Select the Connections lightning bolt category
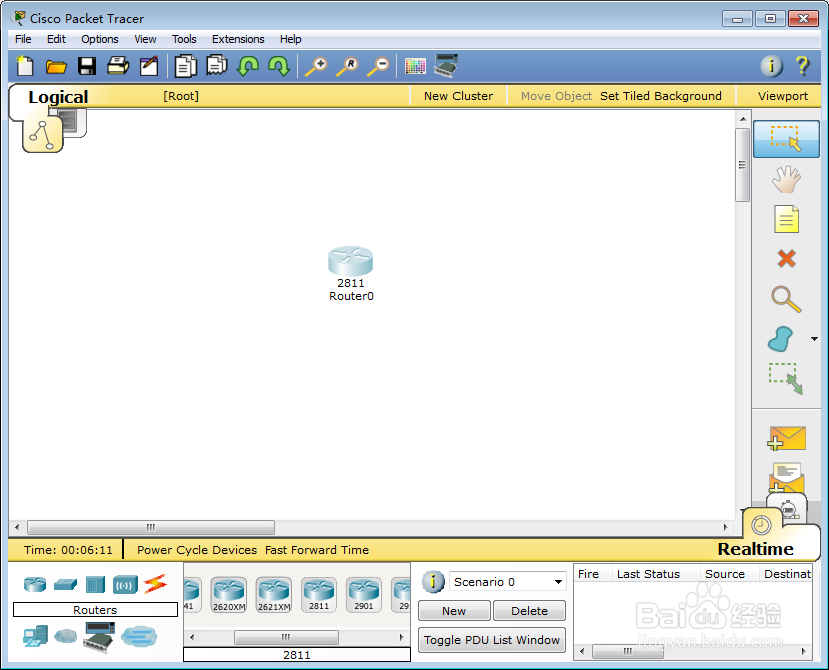Screen dimensions: 829x670 155,584
